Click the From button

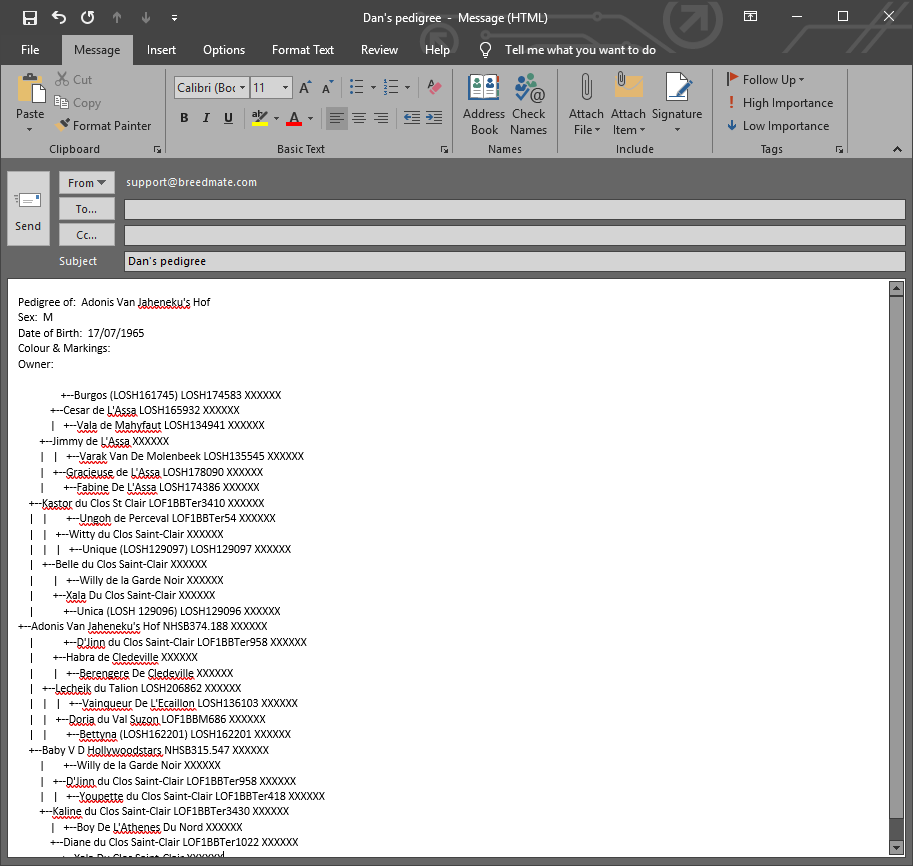tap(87, 183)
